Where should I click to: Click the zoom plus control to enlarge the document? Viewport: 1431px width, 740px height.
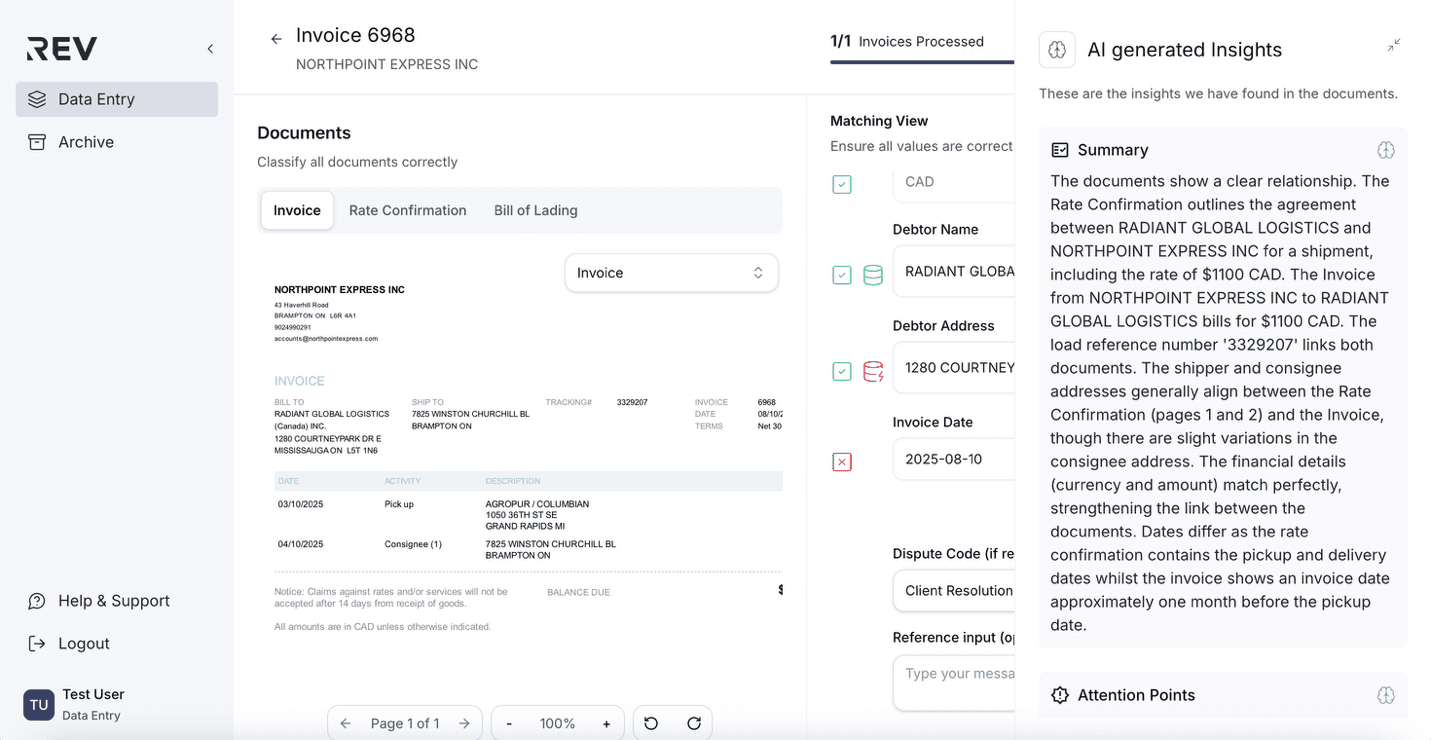(x=606, y=722)
